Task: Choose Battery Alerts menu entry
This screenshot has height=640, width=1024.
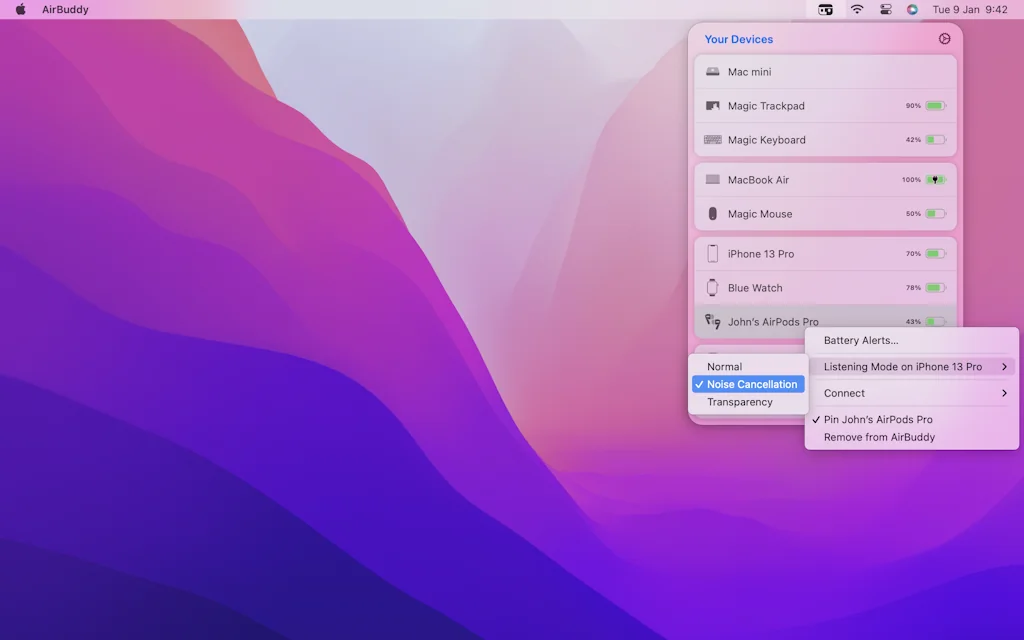Action: 860,341
